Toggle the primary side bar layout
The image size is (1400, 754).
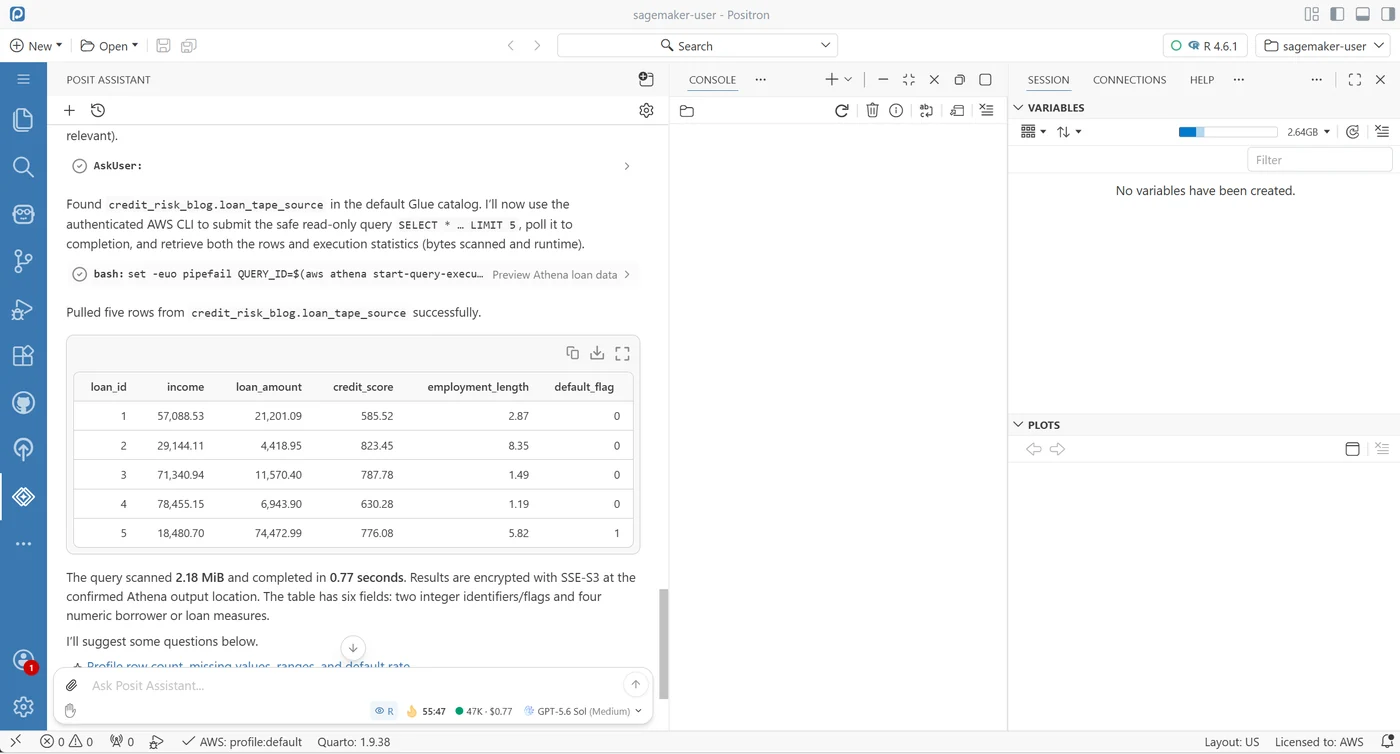click(1337, 15)
